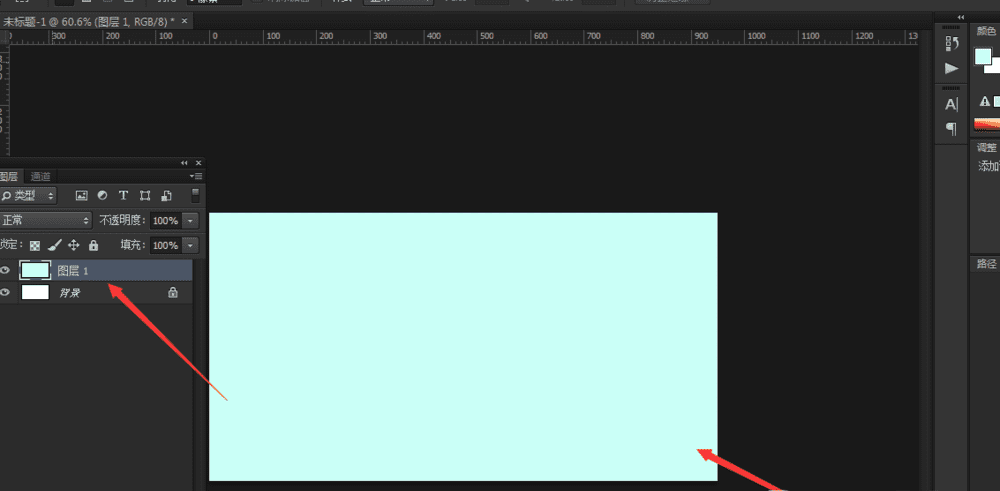This screenshot has height=491, width=1000.
Task: Open the 填充 fill slider arrow
Action: 191,245
